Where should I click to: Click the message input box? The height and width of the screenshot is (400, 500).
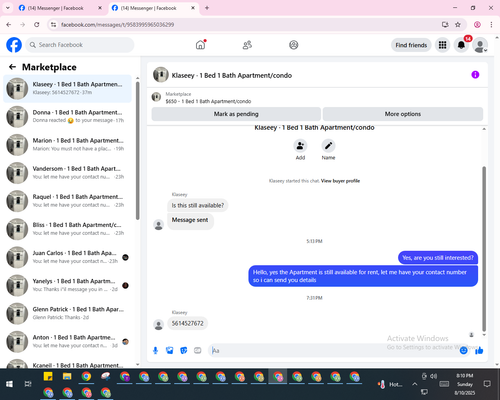[x=333, y=351]
